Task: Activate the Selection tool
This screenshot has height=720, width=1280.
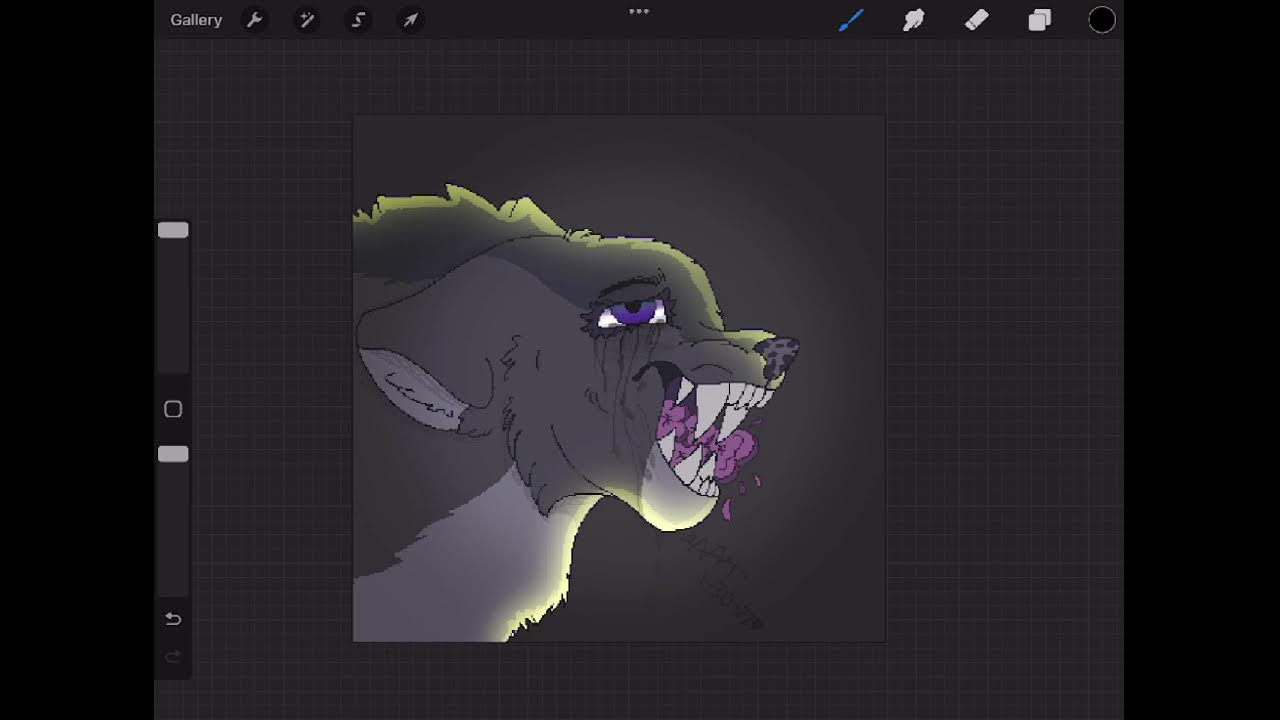Action: click(358, 20)
